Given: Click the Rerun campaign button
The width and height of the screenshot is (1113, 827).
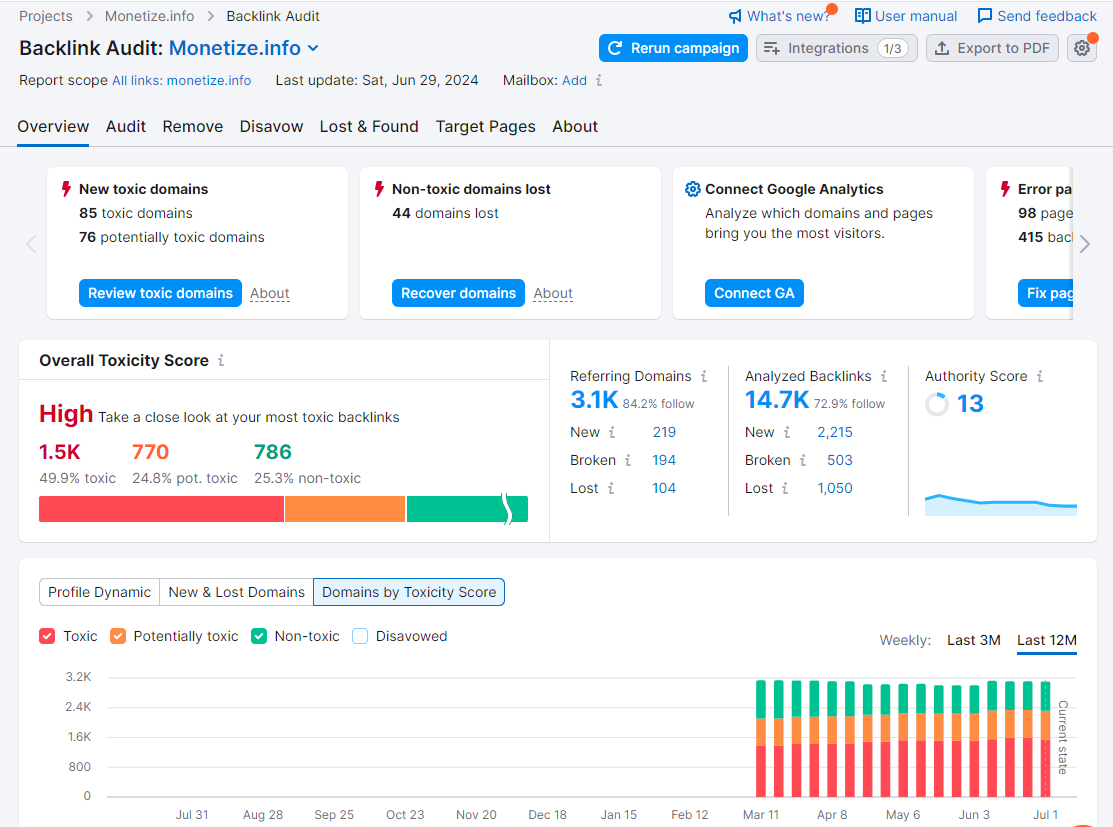Looking at the screenshot, I should pos(673,48).
